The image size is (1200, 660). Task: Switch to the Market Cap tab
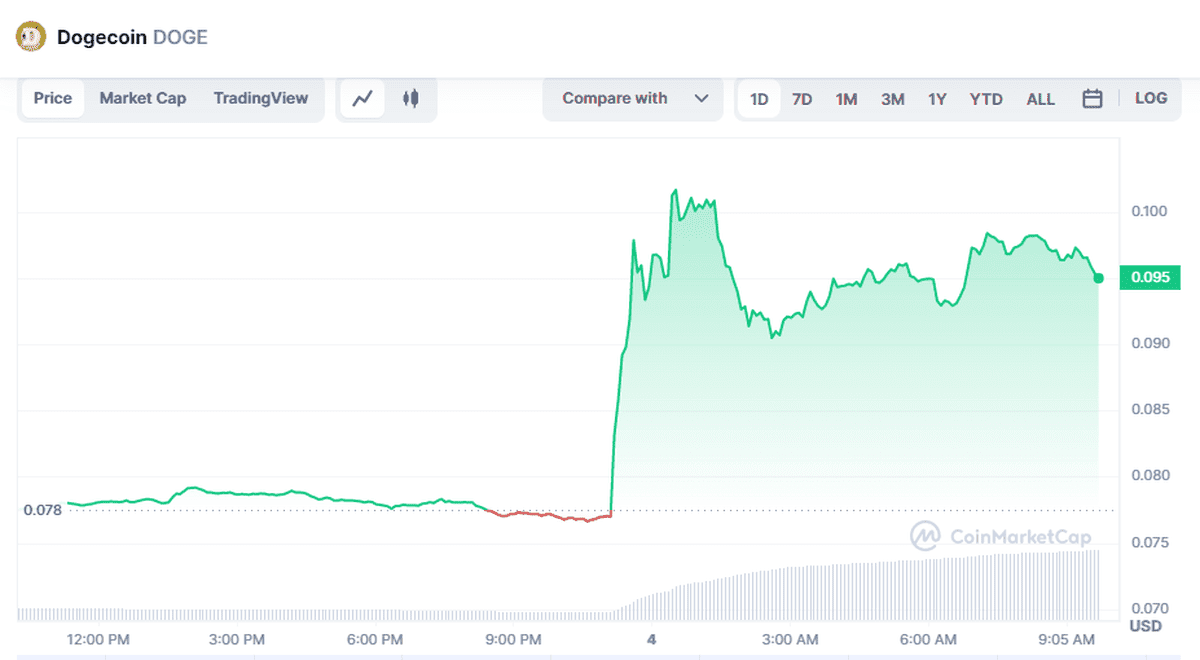[142, 98]
